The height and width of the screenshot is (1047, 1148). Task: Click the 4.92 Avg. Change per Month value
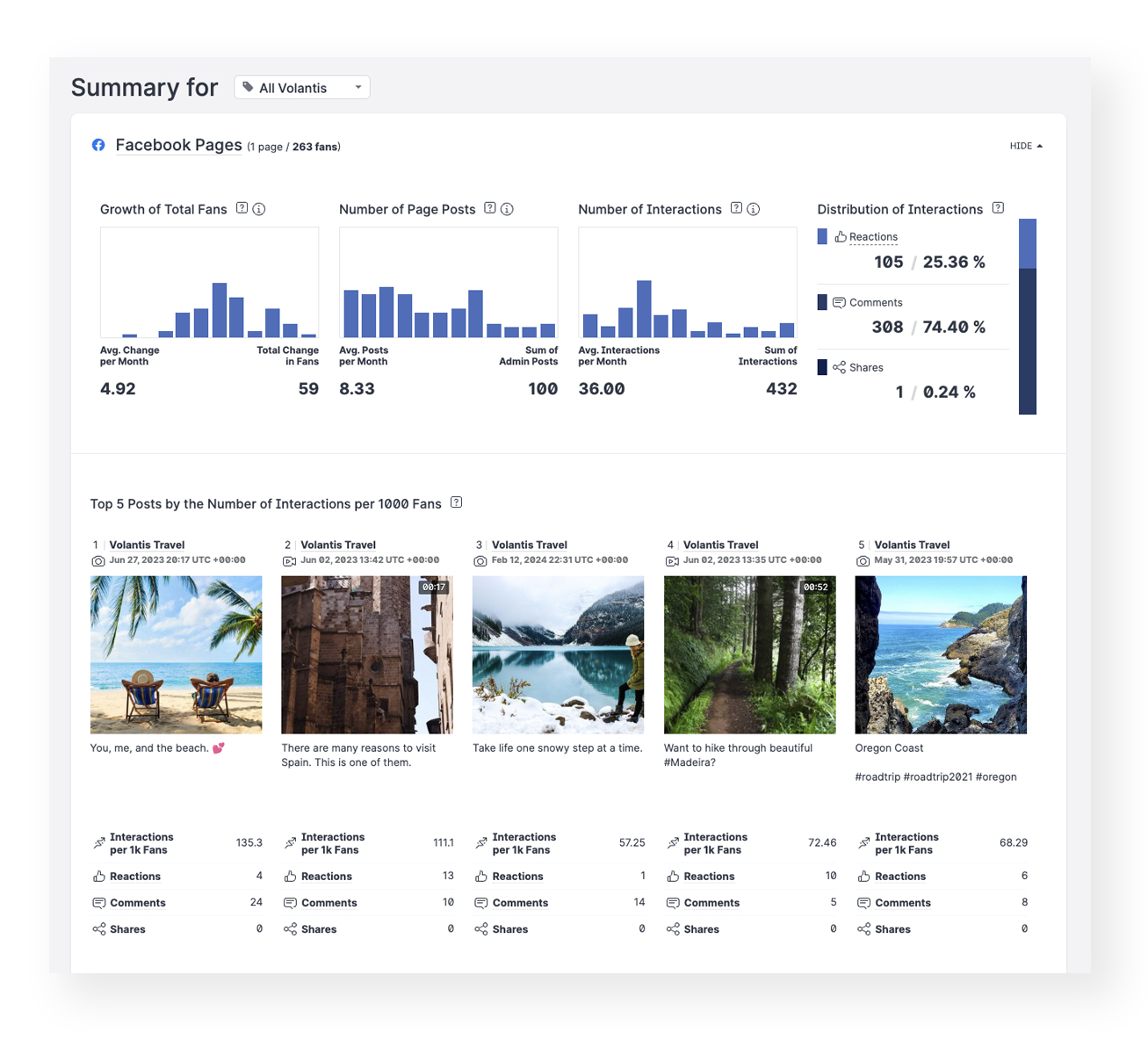point(118,389)
